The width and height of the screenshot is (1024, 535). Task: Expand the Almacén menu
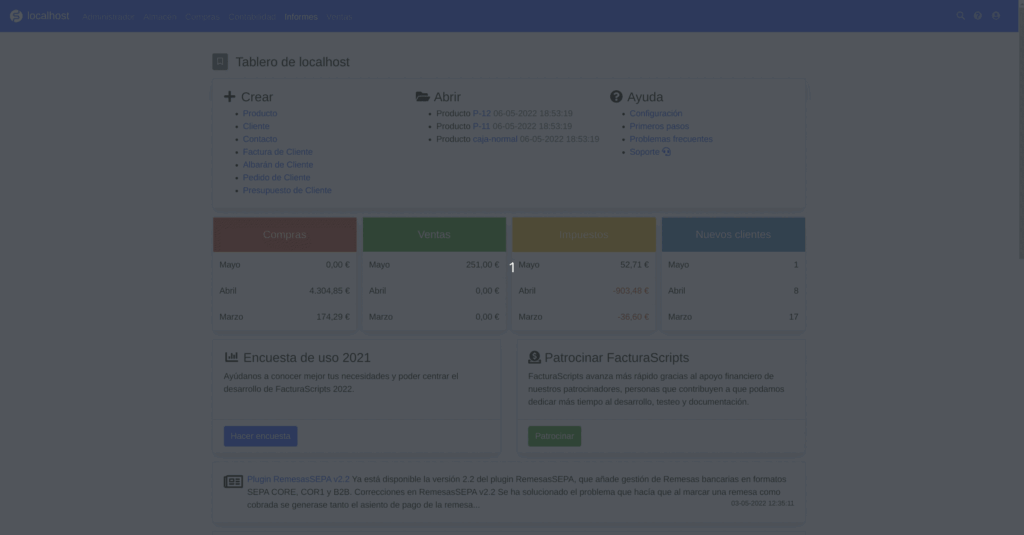click(159, 17)
